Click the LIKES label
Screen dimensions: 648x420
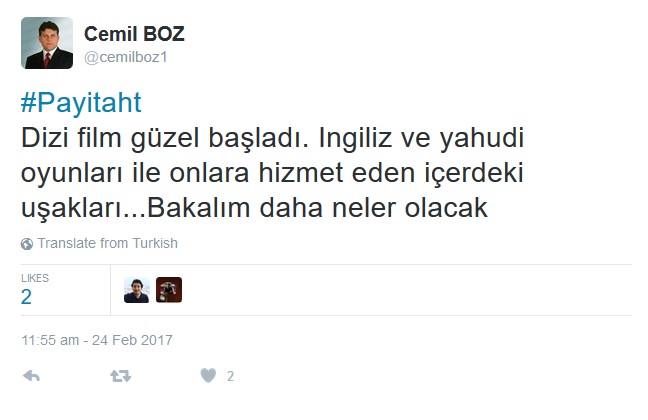click(35, 278)
